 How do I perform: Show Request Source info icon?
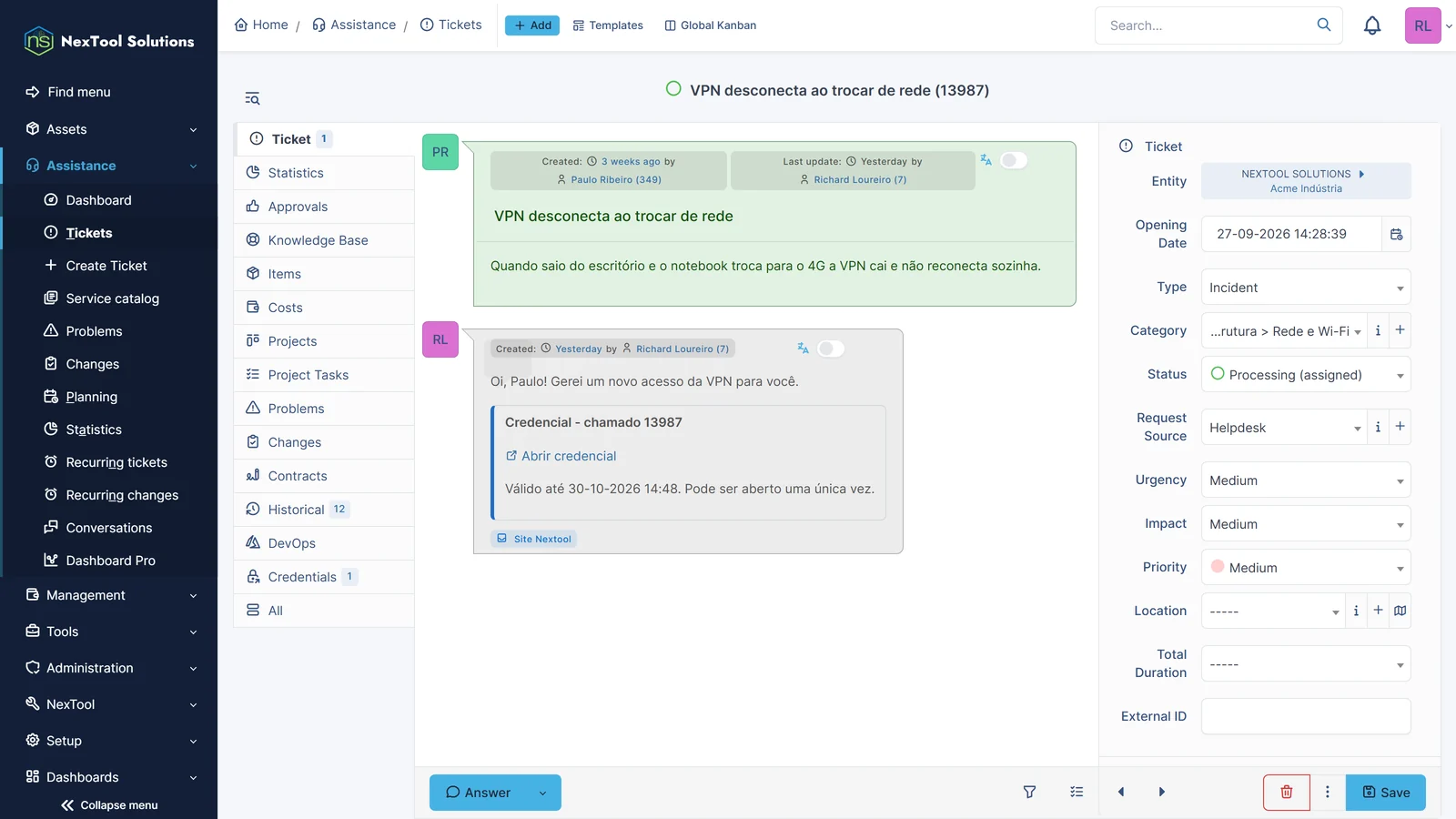click(1378, 427)
